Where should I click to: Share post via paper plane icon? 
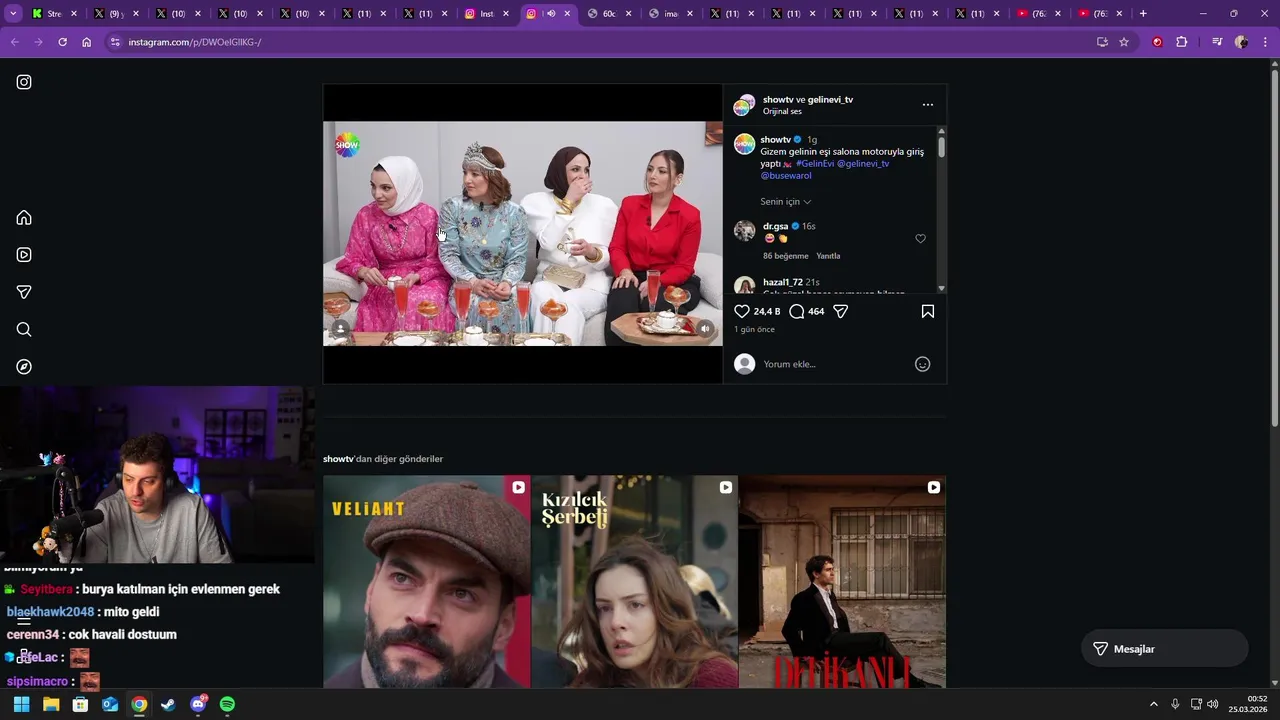click(841, 312)
